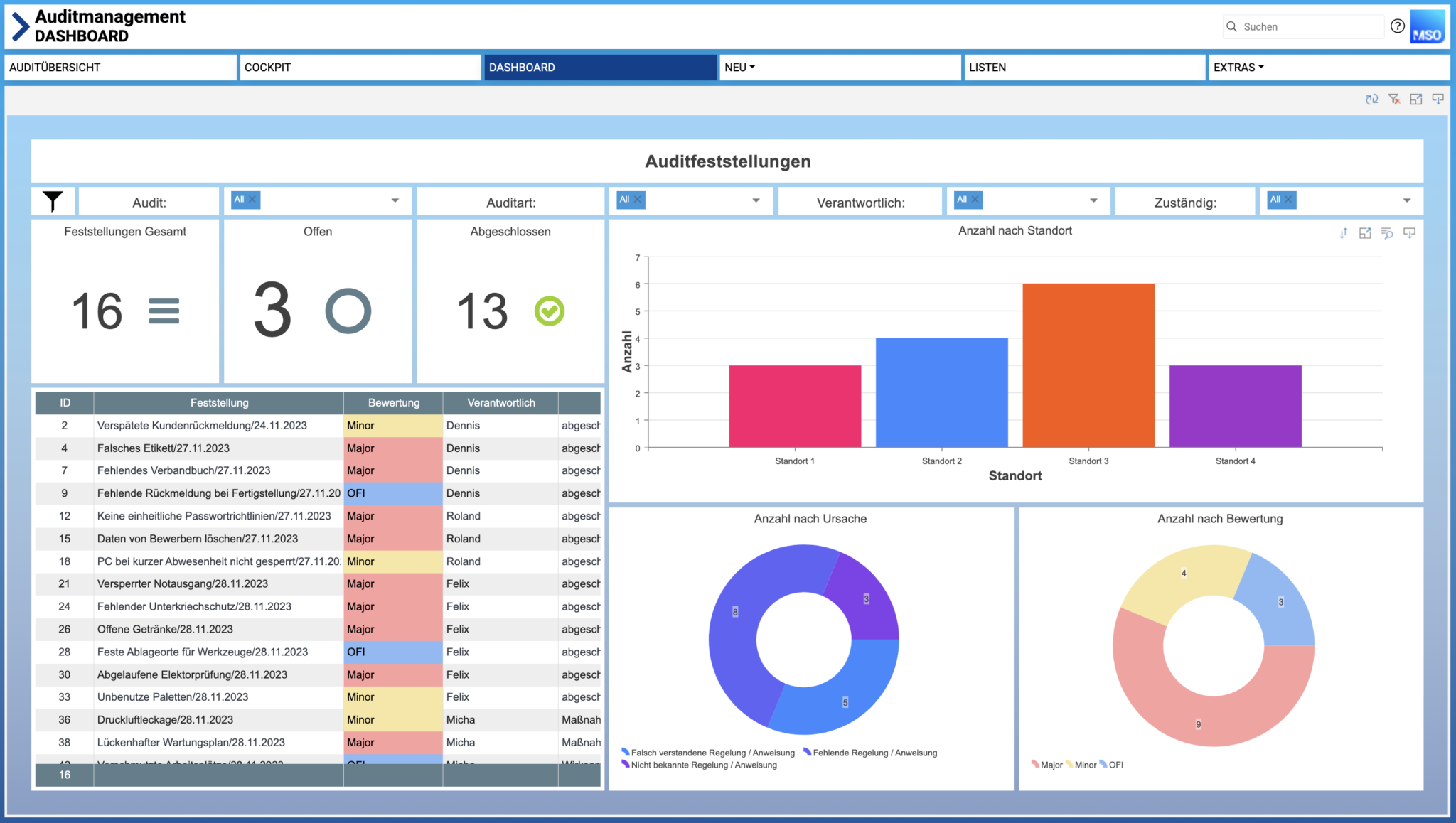Click the clear filters funnel icon
The width and height of the screenshot is (1456, 823).
pos(1393,99)
